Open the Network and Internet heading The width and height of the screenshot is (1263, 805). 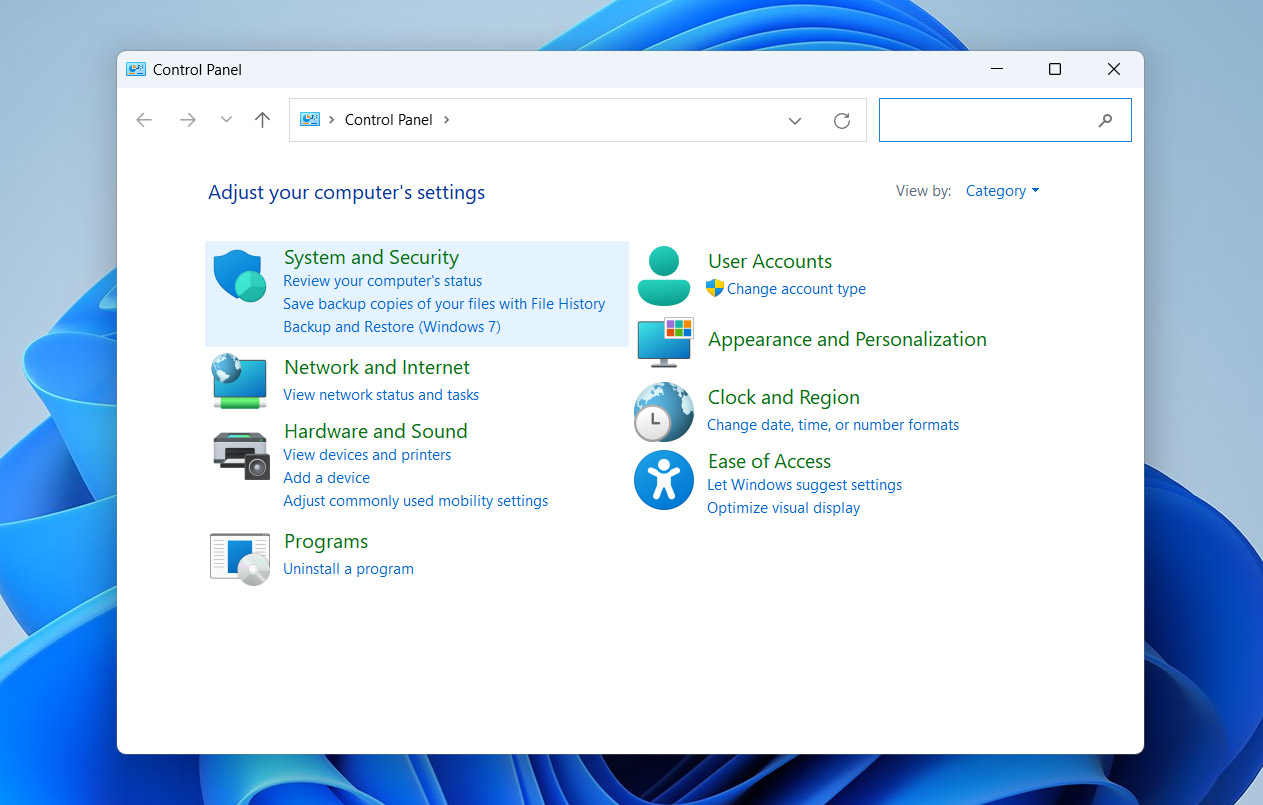377,367
